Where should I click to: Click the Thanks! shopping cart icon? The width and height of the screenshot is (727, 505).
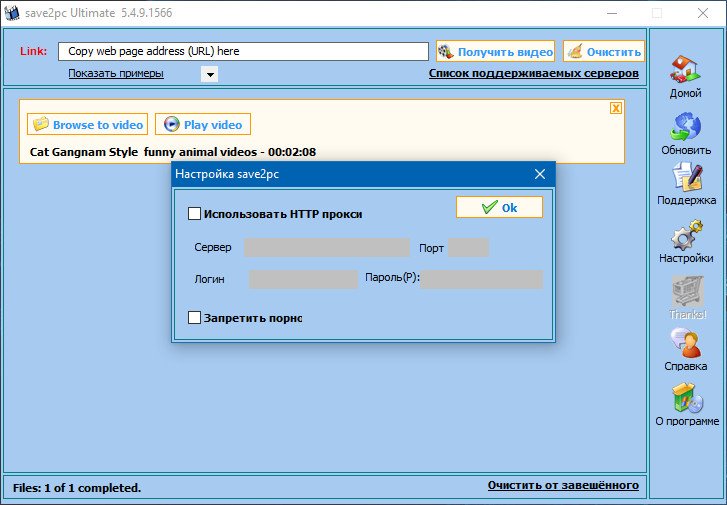coord(688,291)
